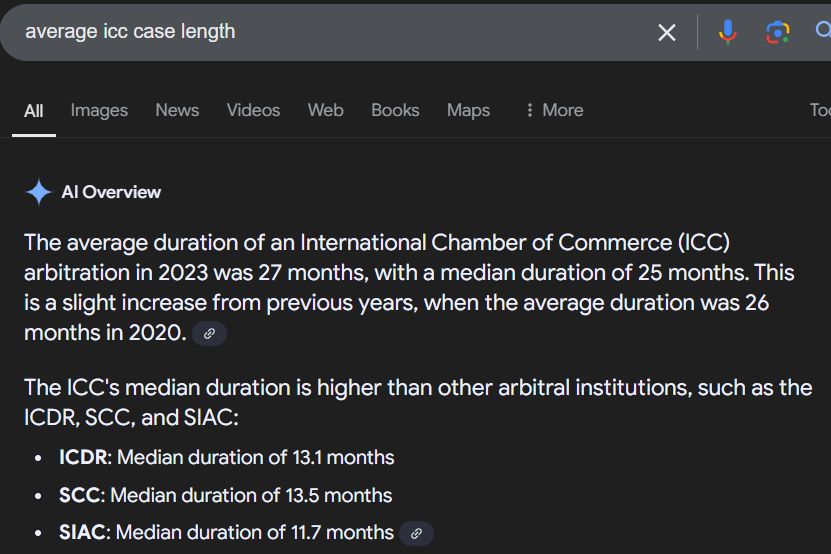The image size is (831, 554).
Task: Open source link icon after 'months in 2020.'
Action: point(209,333)
